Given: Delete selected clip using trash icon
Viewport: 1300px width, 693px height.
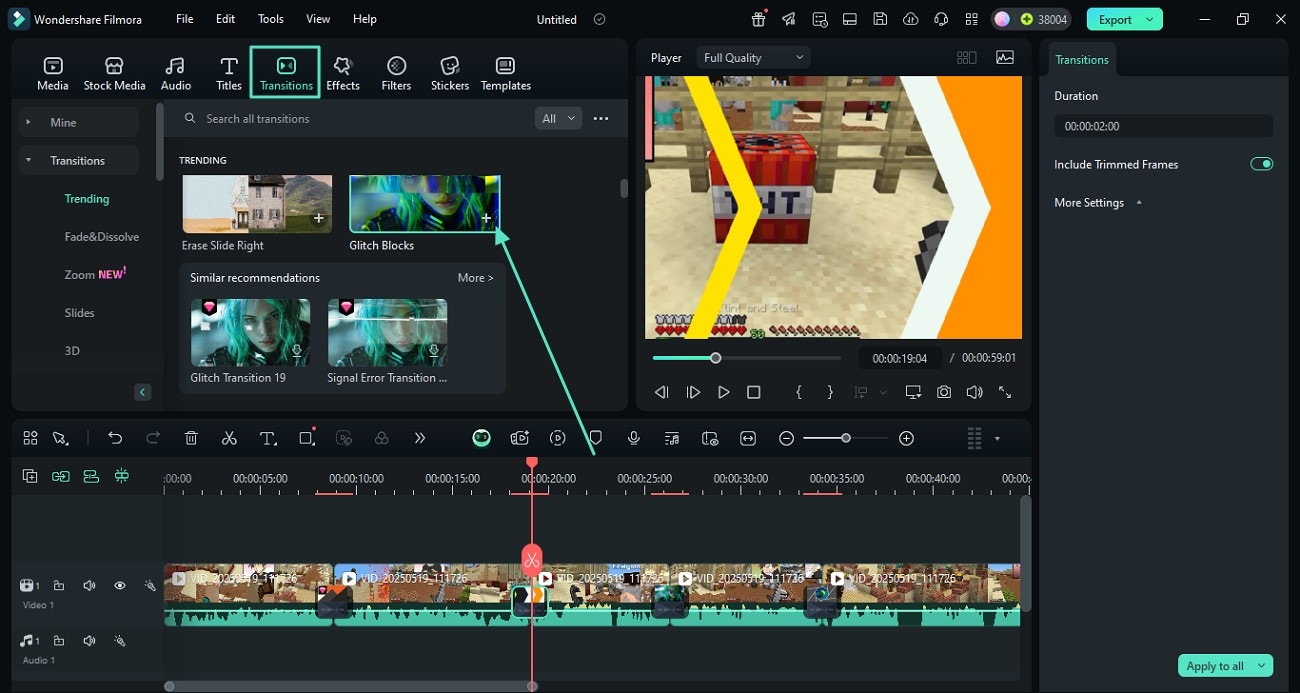Looking at the screenshot, I should [x=191, y=438].
